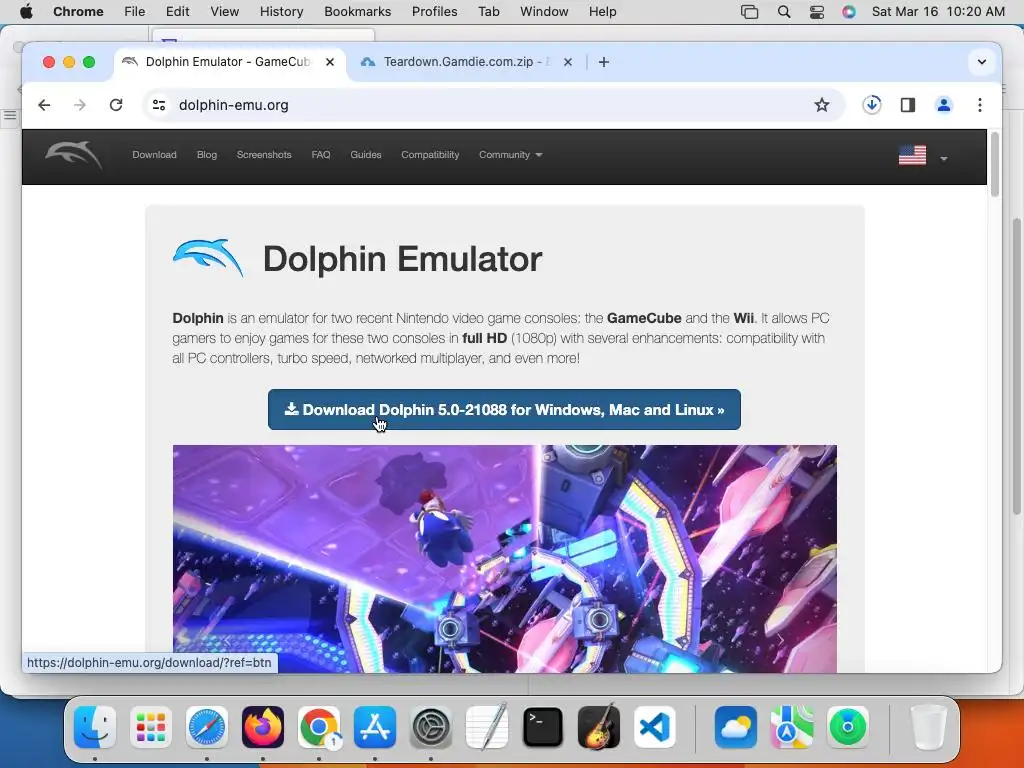The height and width of the screenshot is (768, 1024).
Task: Close the Dolphin Emulator tab
Action: pos(330,62)
